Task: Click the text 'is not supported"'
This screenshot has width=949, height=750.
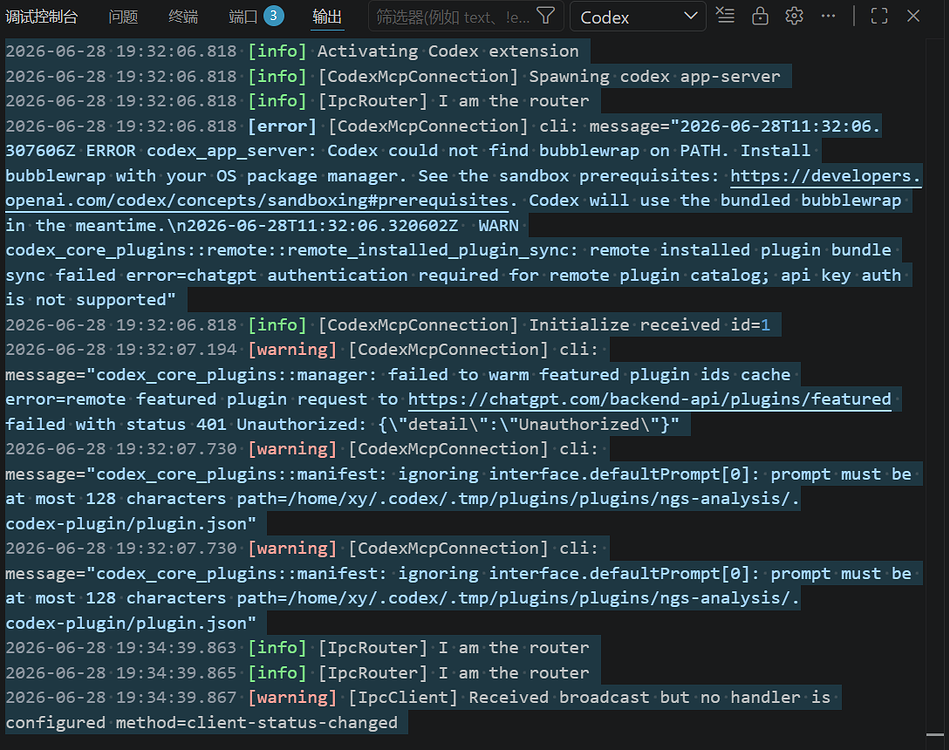Action: [91, 300]
